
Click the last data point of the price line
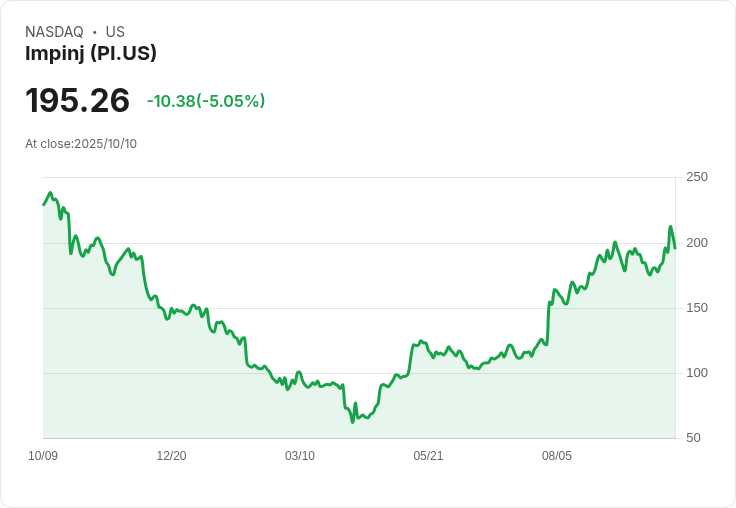pyautogui.click(x=675, y=247)
